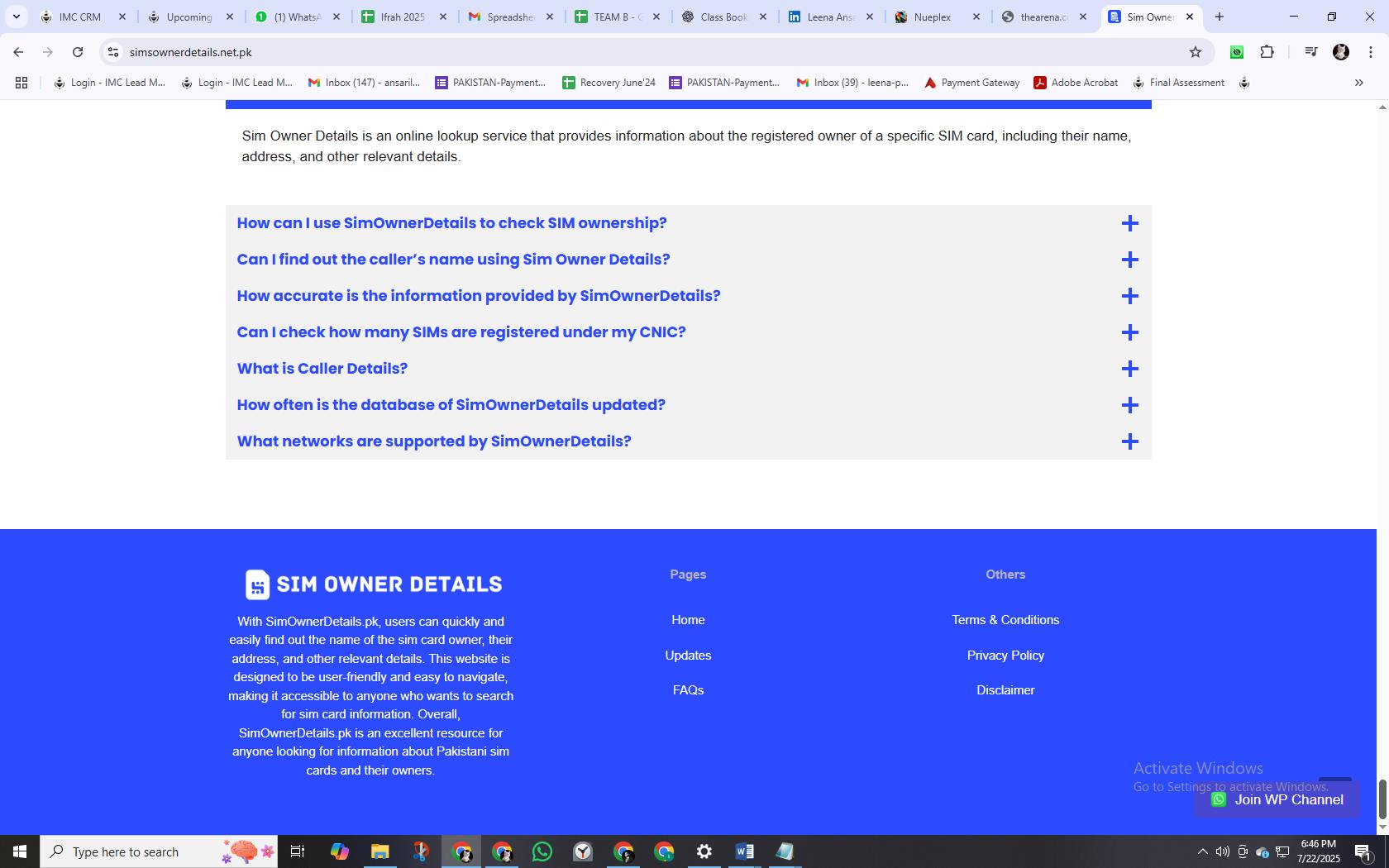Open the Disclaimer footer link

[x=1005, y=690]
